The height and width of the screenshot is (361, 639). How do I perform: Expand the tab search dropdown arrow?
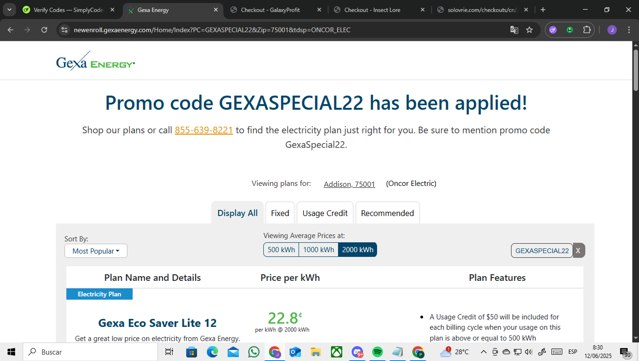(9, 10)
